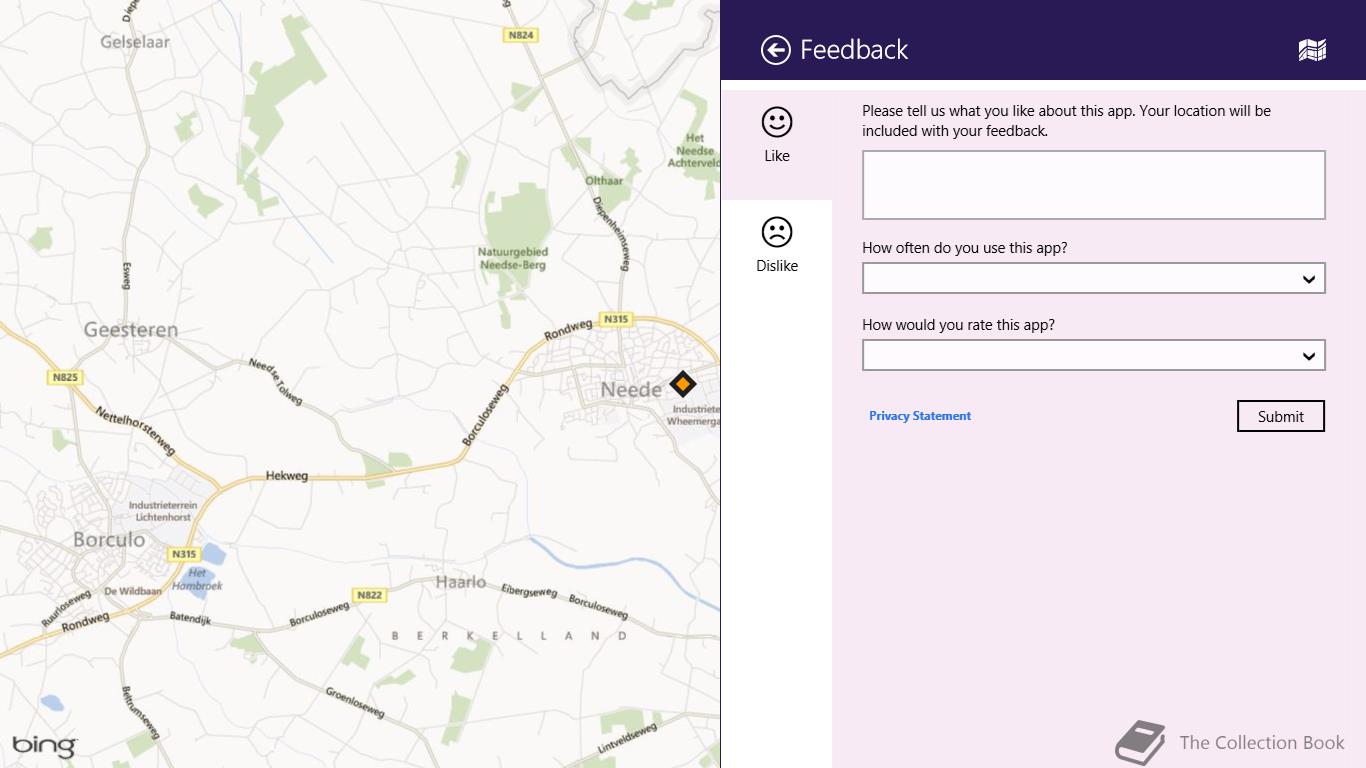
Task: Expand the 'How would you rate this app' dropdown
Action: (x=1094, y=355)
